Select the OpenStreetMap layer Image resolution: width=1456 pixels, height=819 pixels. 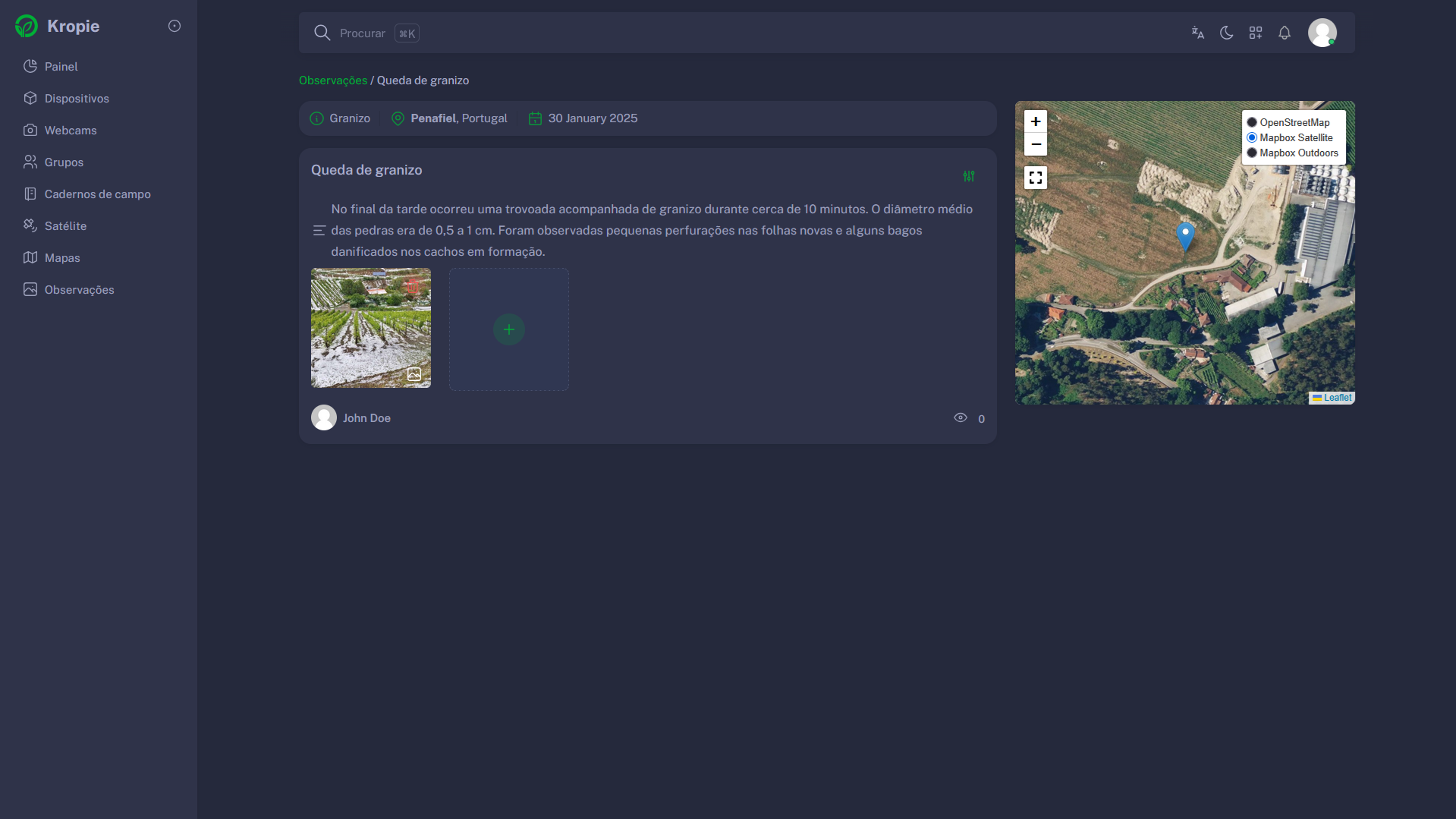[x=1252, y=122]
